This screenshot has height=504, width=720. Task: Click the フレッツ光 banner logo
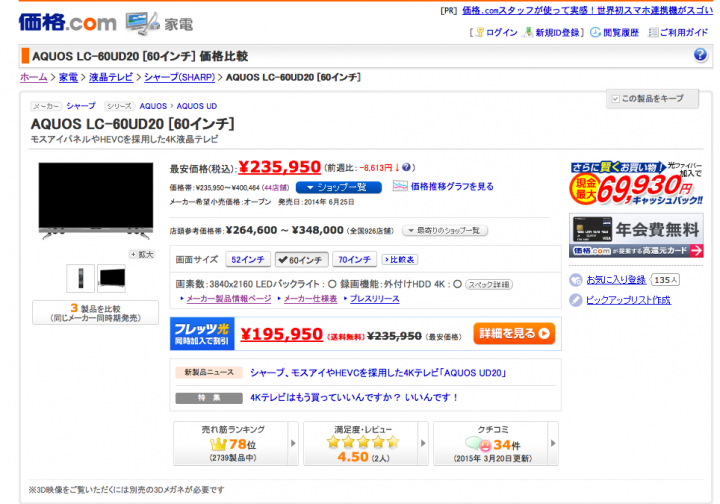pos(202,334)
